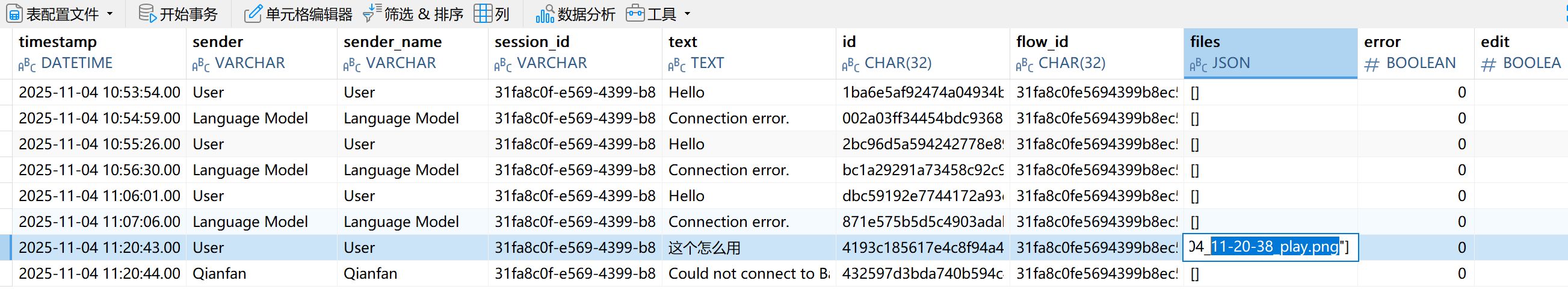The height and width of the screenshot is (301, 1568).
Task: Expand the 表配置文件 dropdown arrow
Action: point(110,13)
